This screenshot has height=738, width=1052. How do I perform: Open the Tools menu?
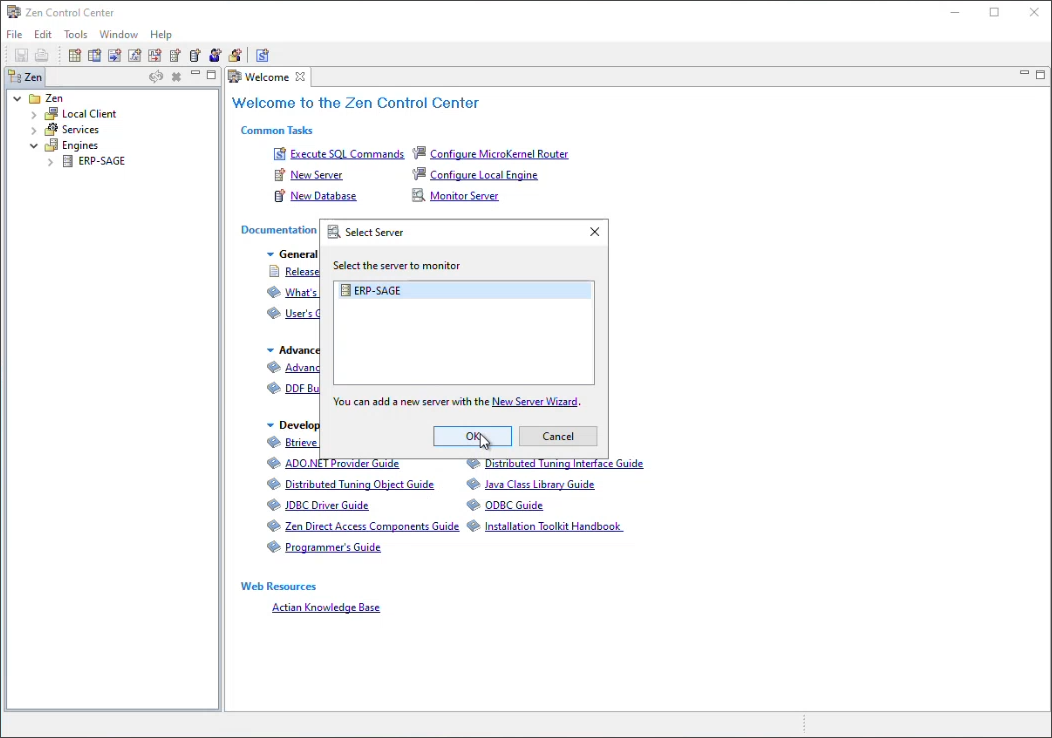[x=76, y=34]
